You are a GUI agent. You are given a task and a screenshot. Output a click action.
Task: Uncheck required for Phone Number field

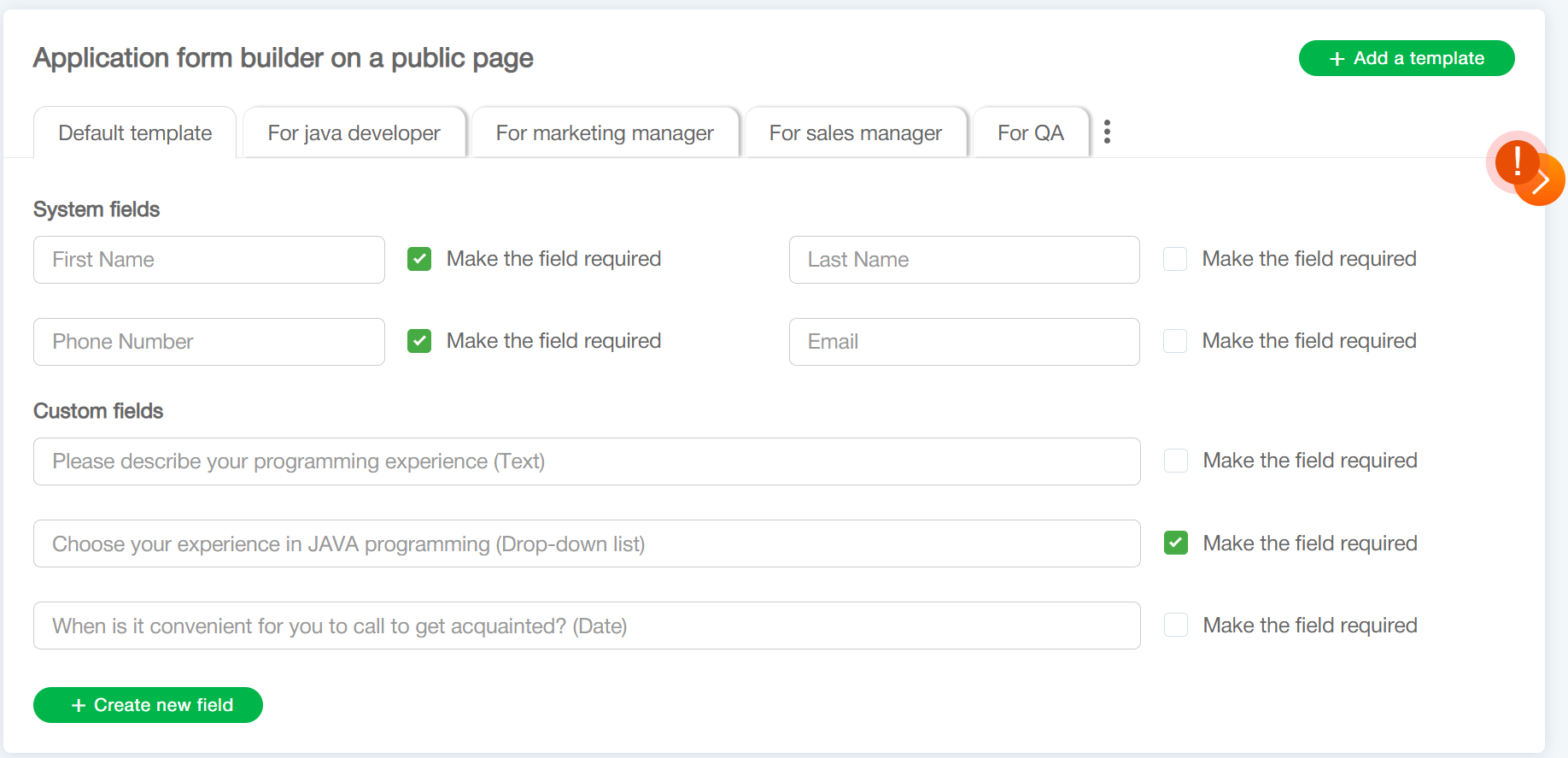[419, 341]
